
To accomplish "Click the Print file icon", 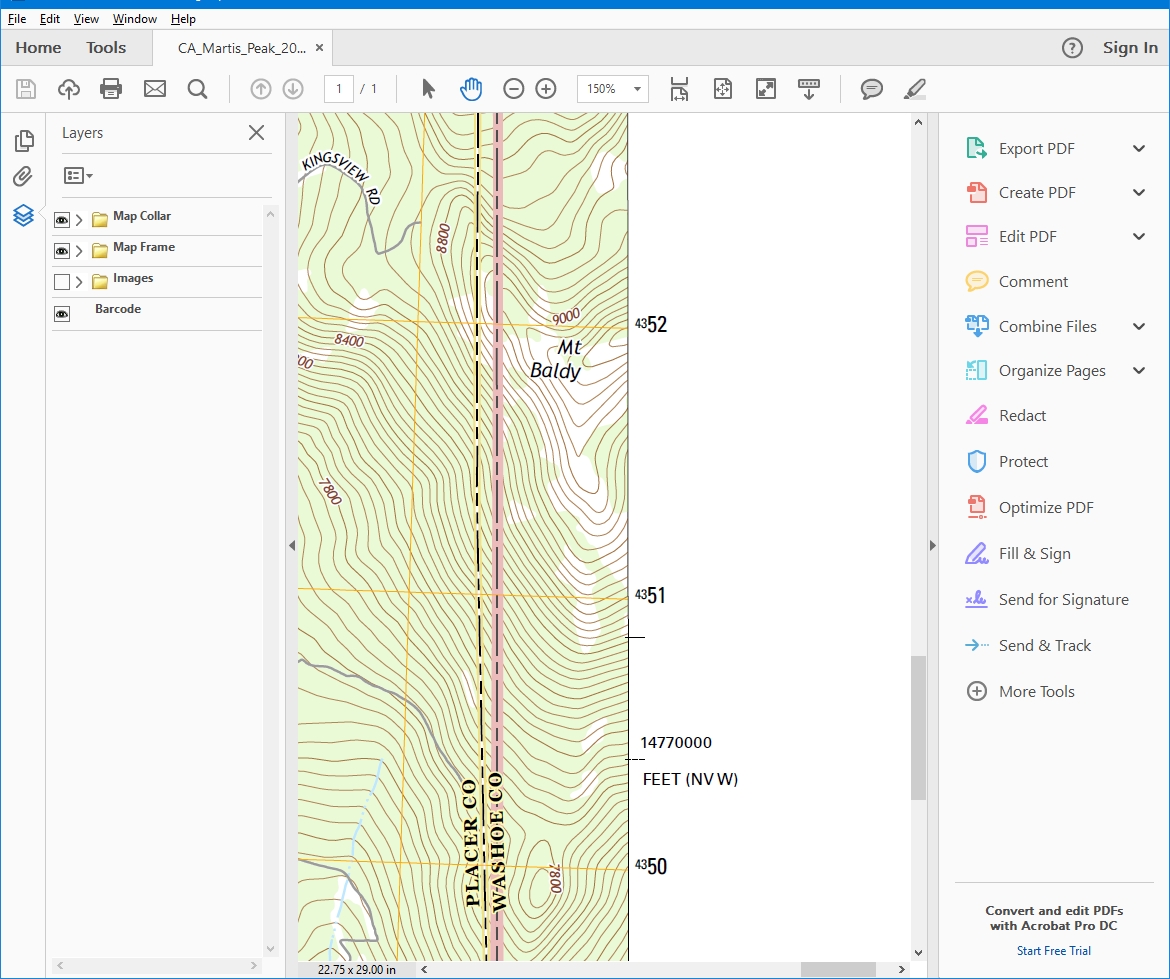I will [111, 89].
